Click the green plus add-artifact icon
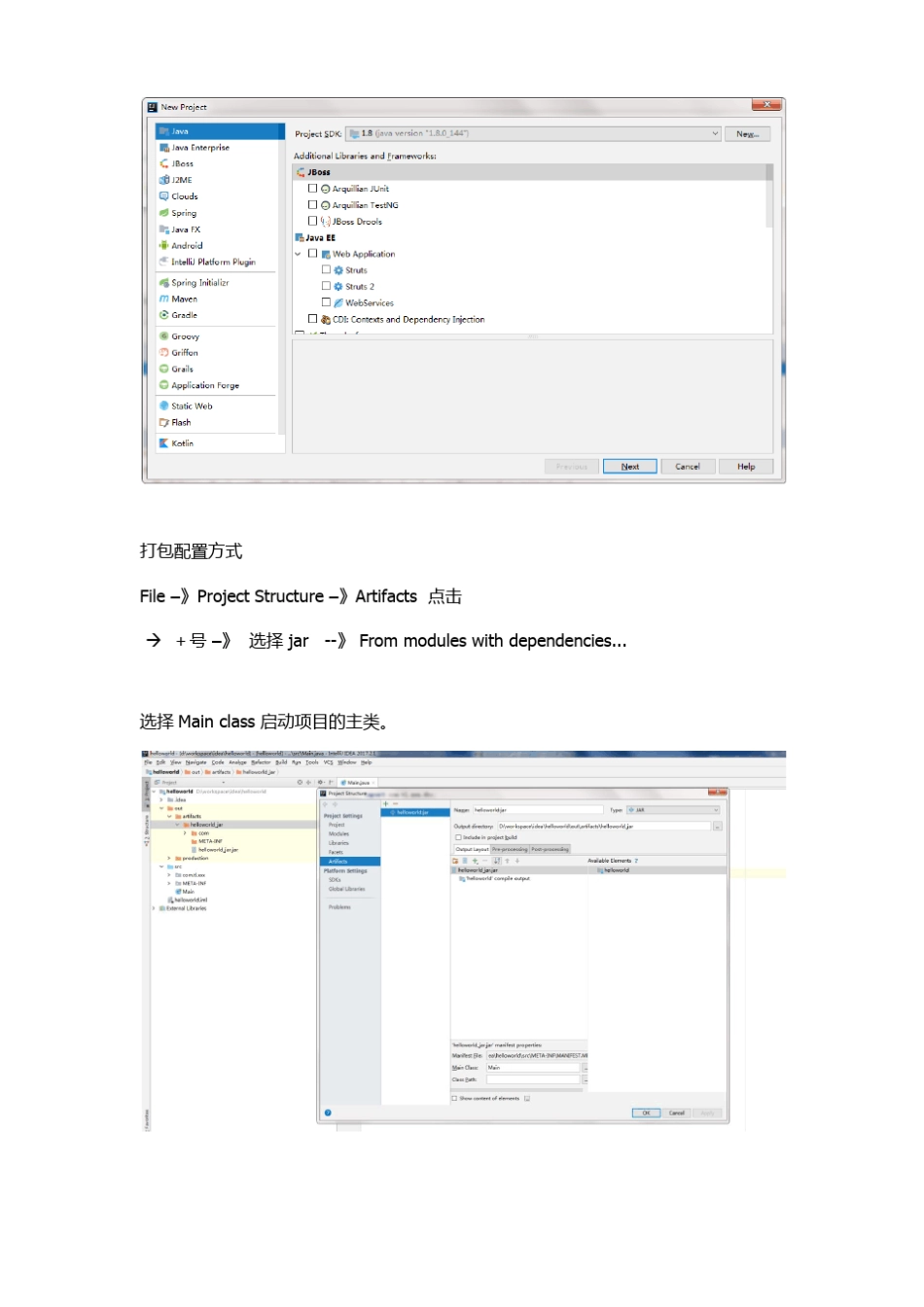The width and height of the screenshot is (924, 1307). tap(386, 804)
